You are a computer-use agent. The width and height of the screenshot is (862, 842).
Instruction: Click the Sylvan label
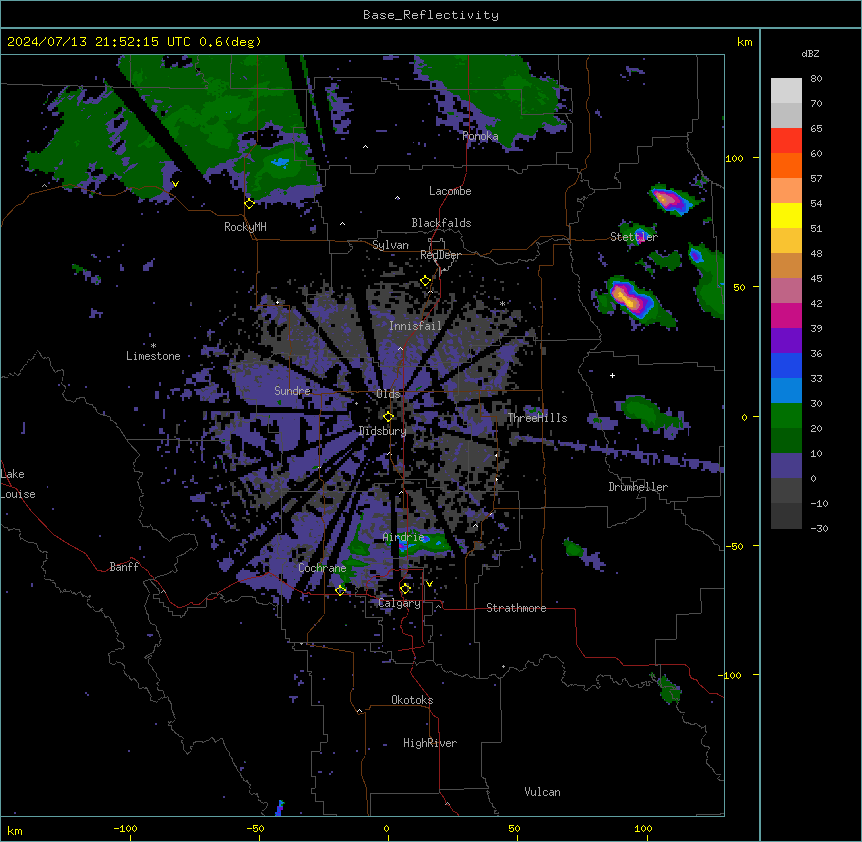coord(390,245)
